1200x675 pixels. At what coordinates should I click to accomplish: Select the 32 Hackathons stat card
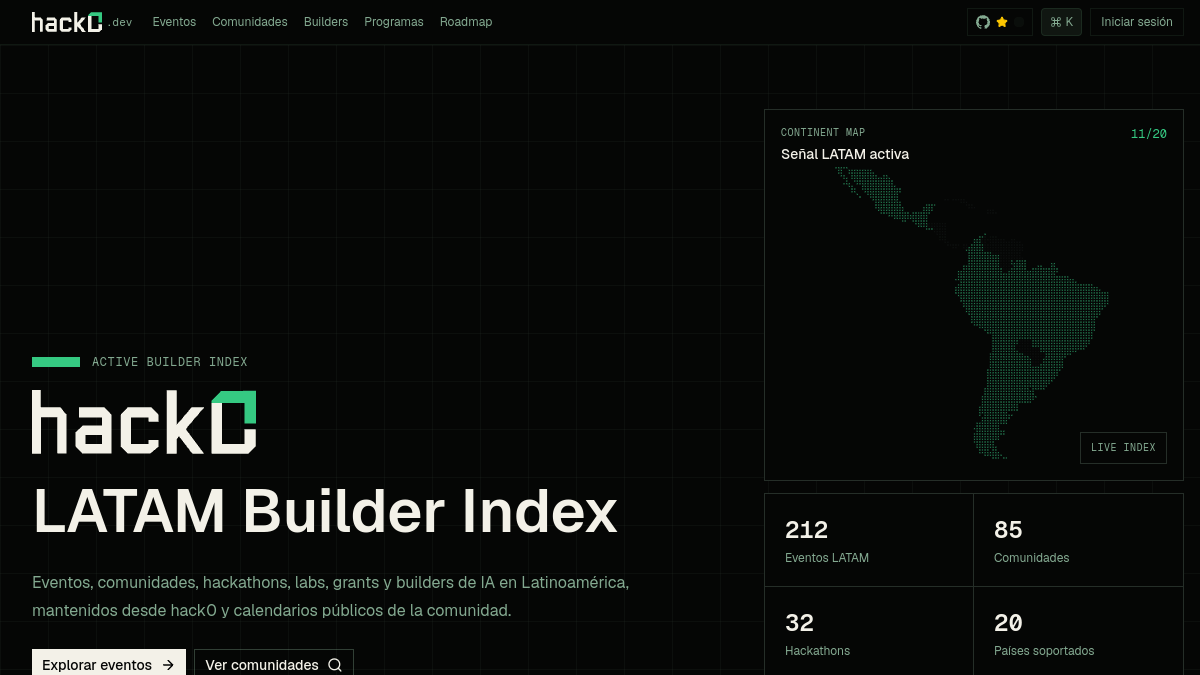point(869,633)
